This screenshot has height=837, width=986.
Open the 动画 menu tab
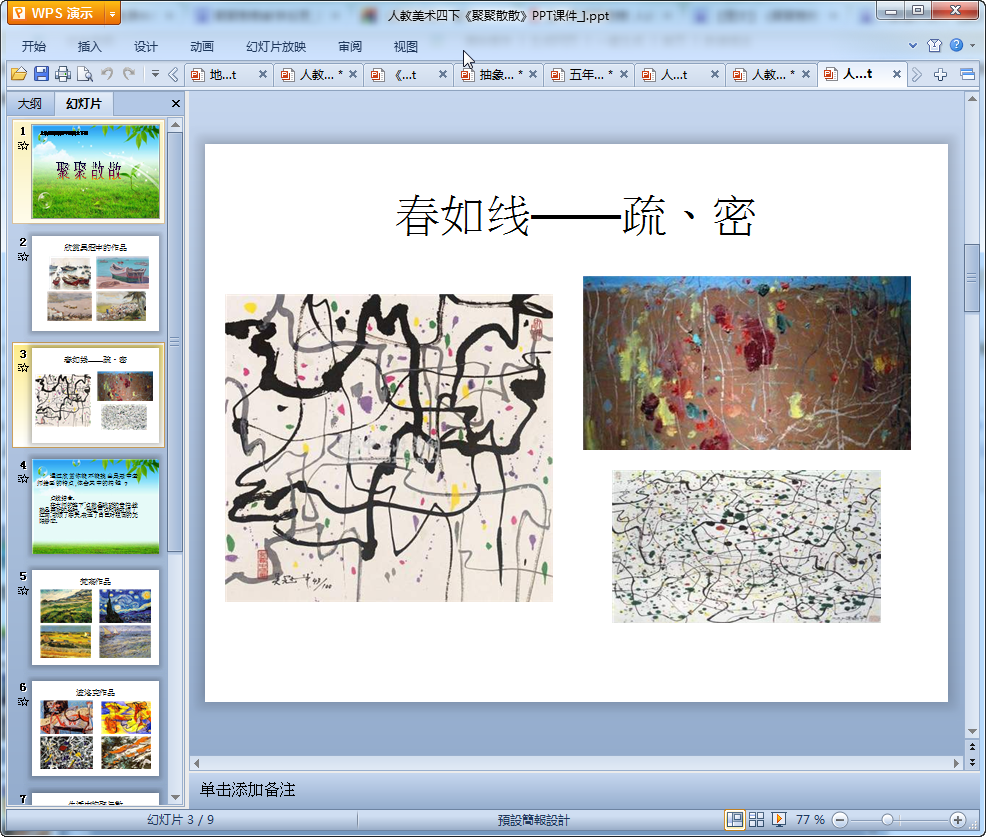pos(202,47)
